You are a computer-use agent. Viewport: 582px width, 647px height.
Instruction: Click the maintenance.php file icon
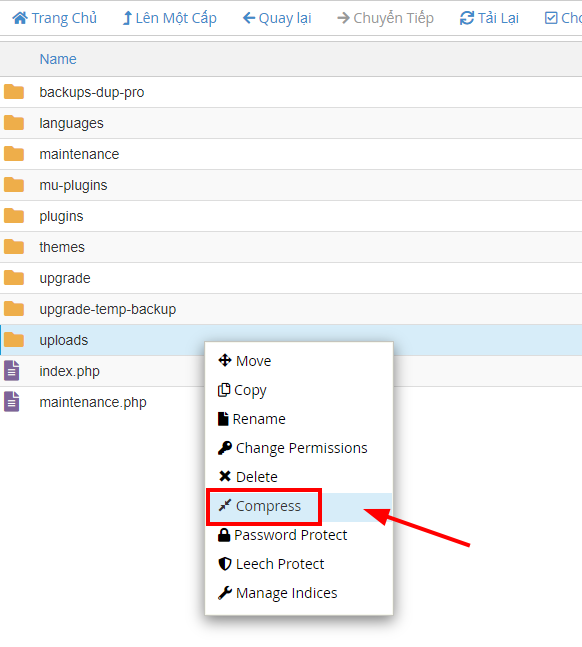(x=12, y=401)
